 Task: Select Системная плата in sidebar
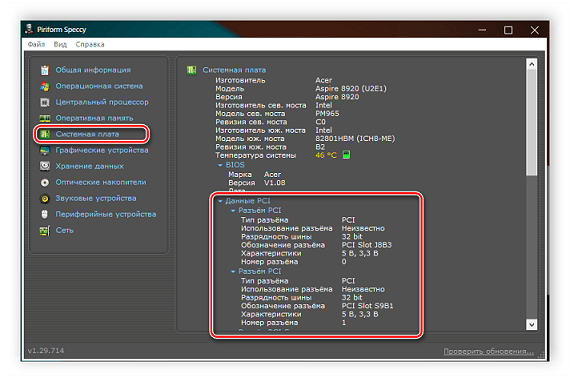(87, 134)
